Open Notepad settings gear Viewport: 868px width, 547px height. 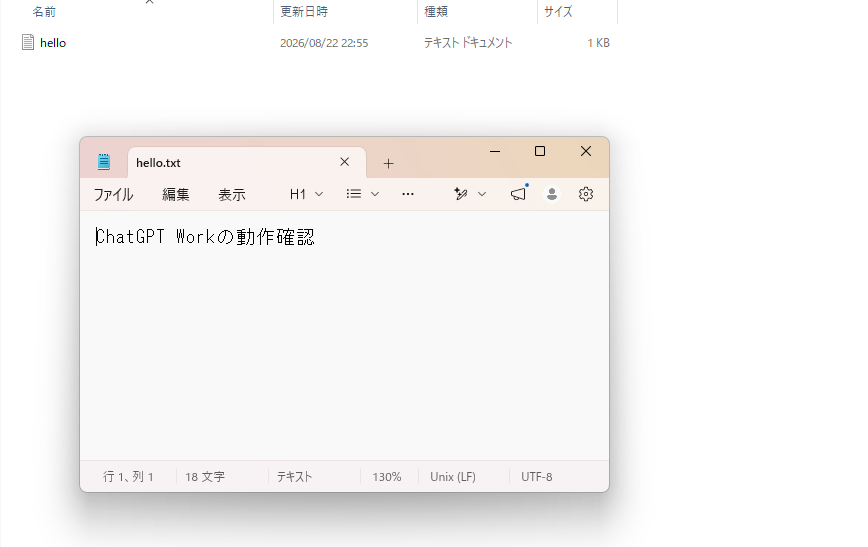click(586, 194)
